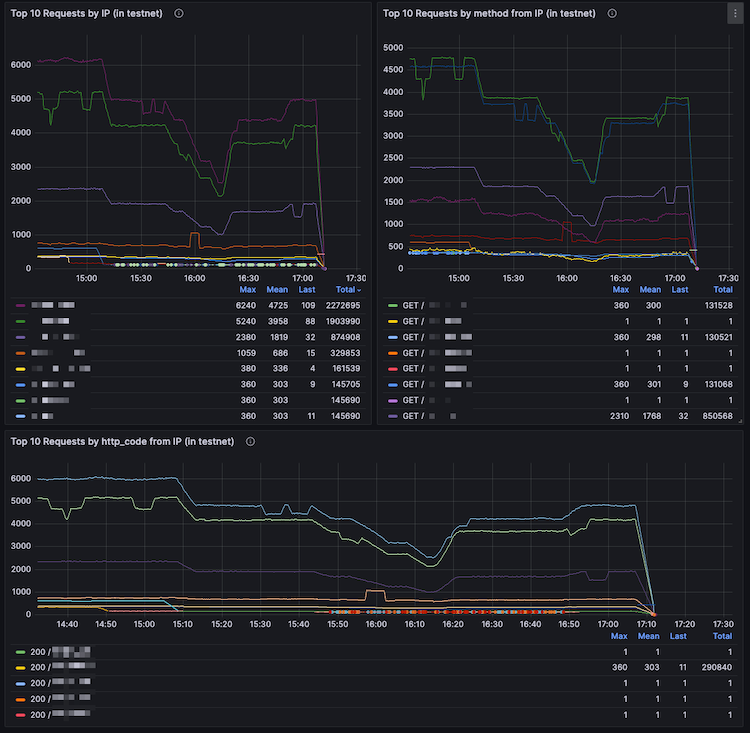Click yellow swatch in IP legend, max 380
Viewport: 750px width, 733px height.
[x=21, y=369]
